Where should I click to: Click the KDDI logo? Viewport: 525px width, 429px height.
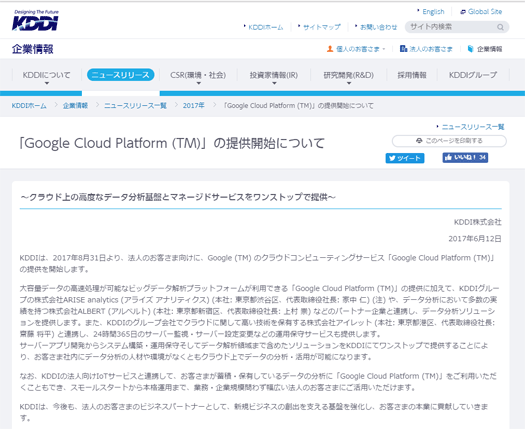tap(35, 21)
